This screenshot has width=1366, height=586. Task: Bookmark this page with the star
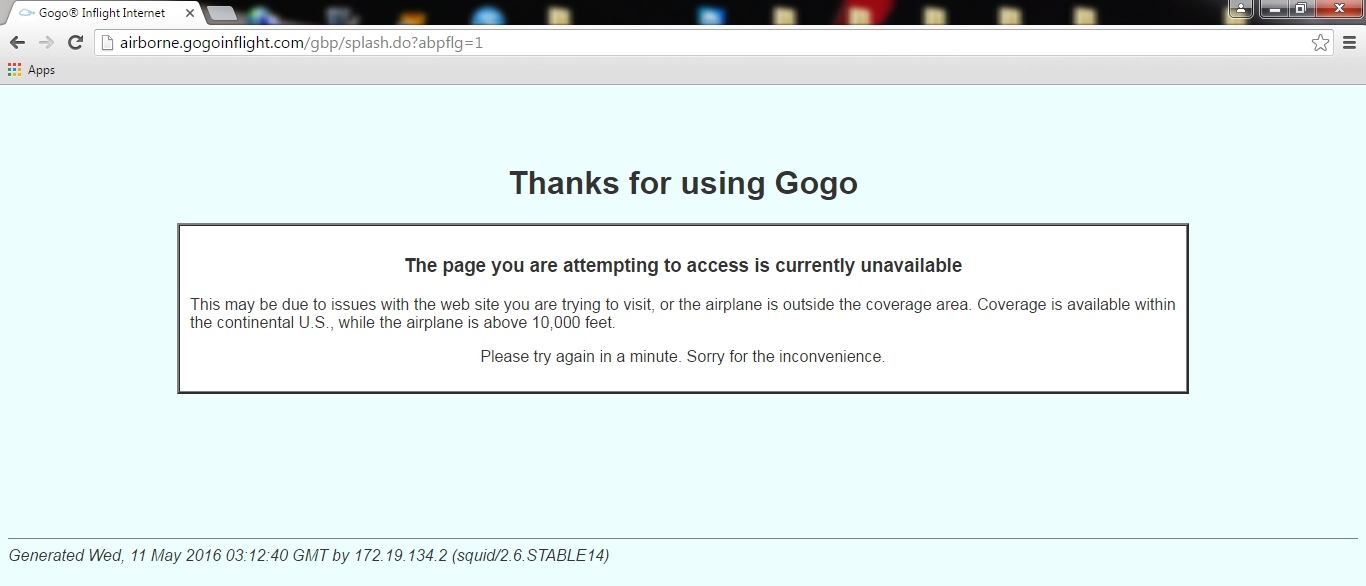pos(1320,43)
